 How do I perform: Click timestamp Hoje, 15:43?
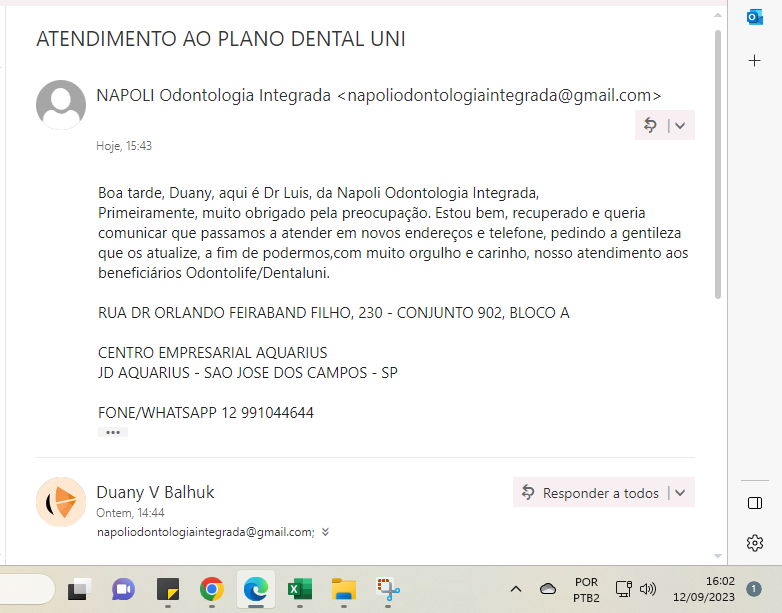tap(124, 146)
